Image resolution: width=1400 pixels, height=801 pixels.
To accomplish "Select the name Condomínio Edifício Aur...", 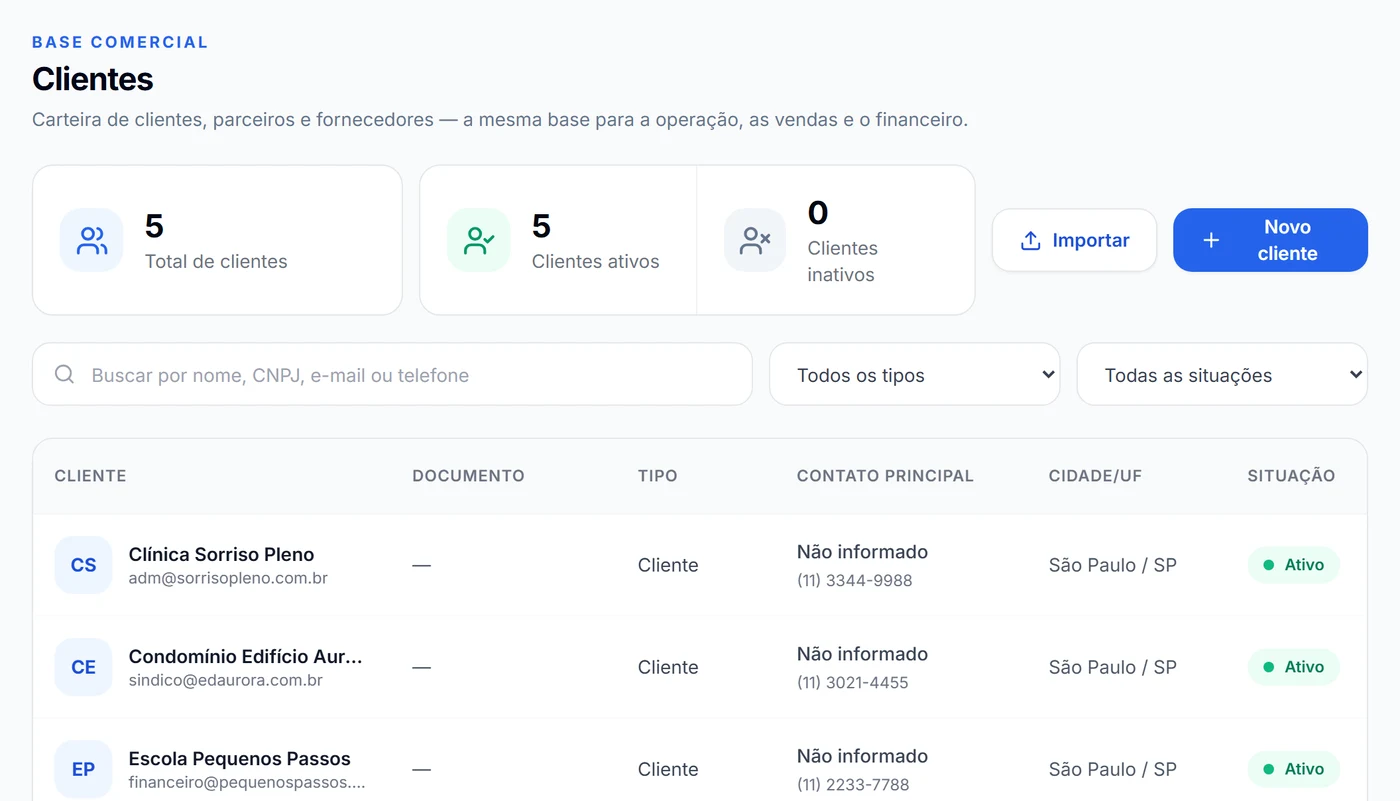I will point(245,656).
